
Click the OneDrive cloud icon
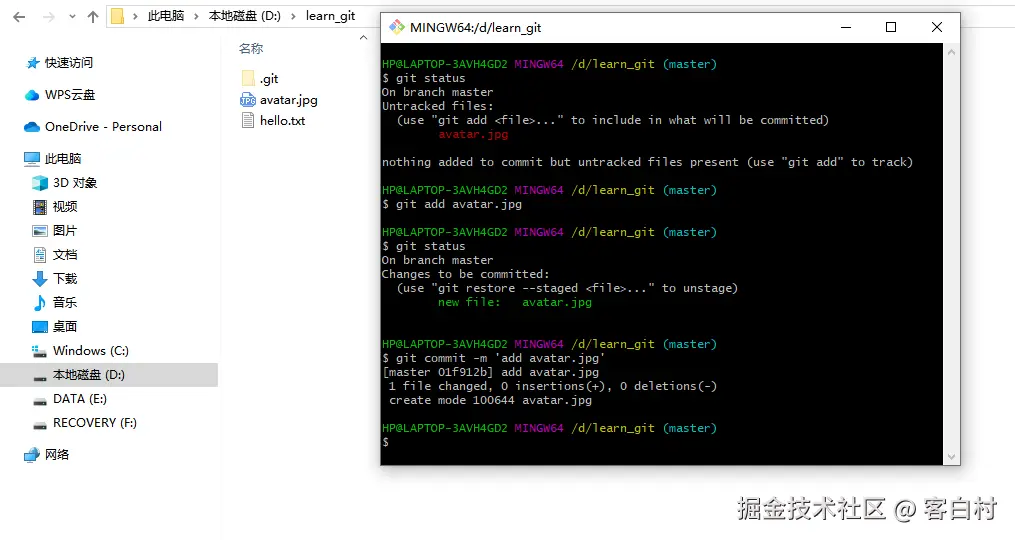point(32,127)
